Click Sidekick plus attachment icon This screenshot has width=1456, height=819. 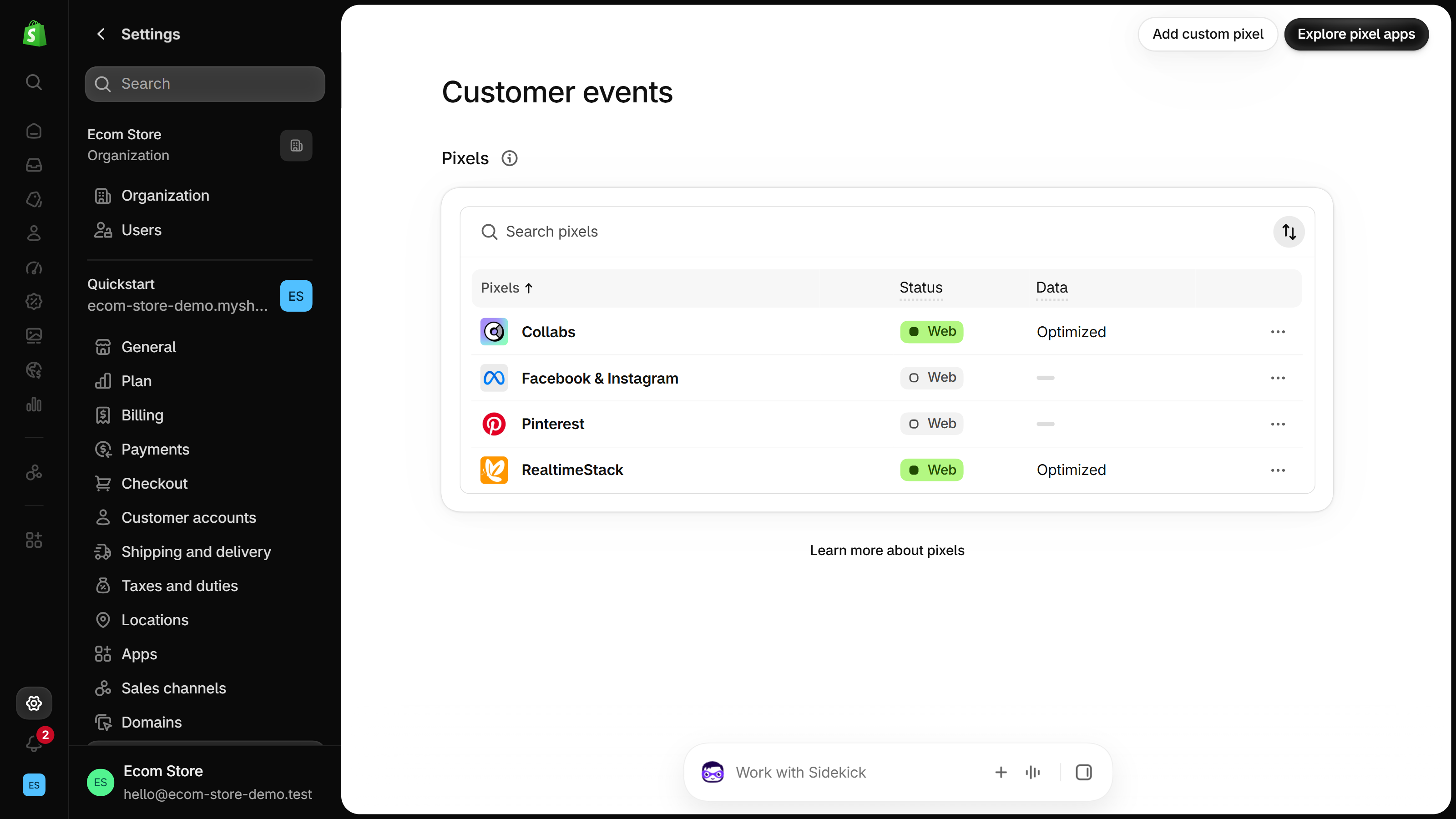tap(1001, 772)
